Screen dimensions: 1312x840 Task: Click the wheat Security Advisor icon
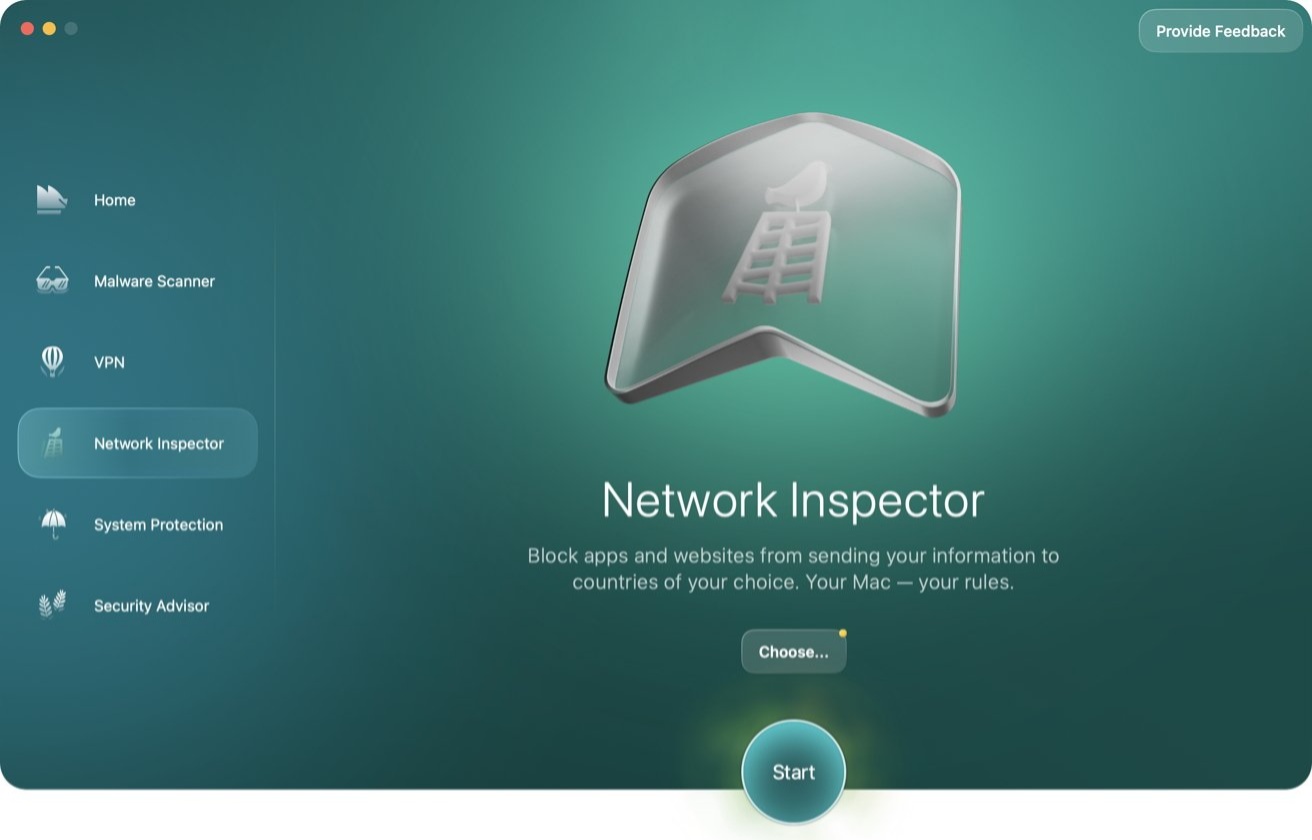coord(52,605)
